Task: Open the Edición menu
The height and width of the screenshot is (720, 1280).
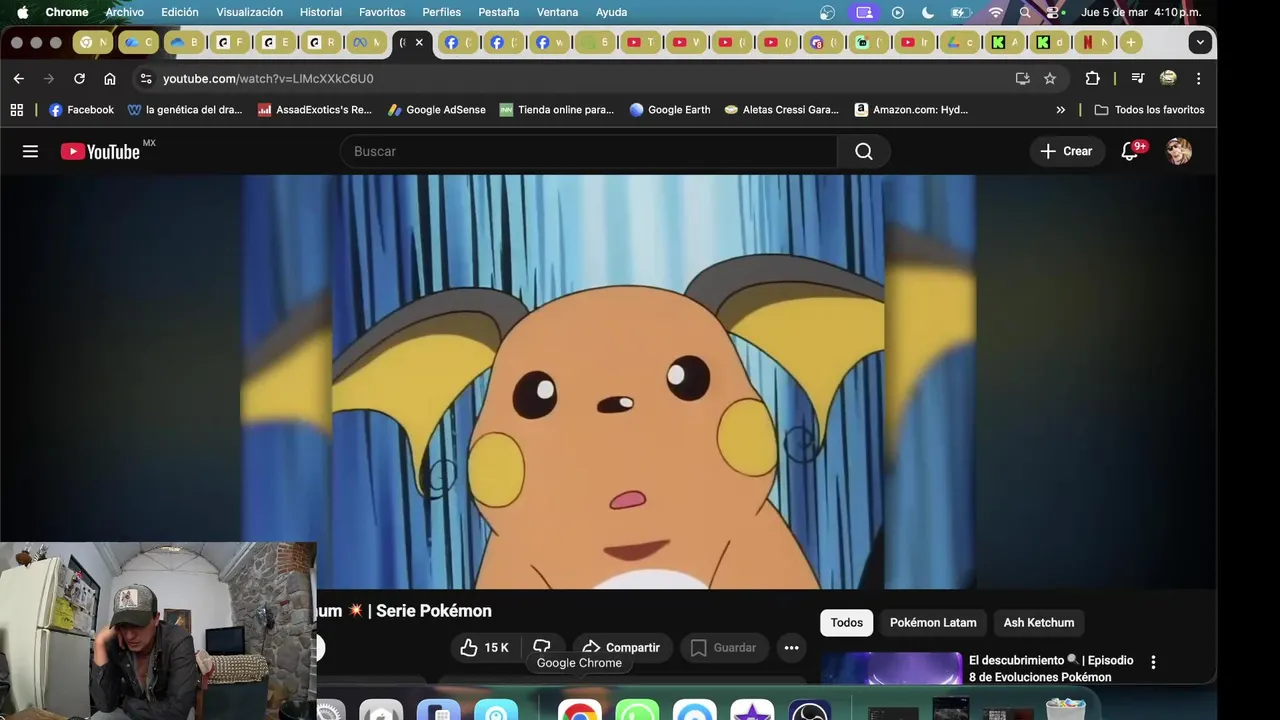Action: tap(180, 12)
